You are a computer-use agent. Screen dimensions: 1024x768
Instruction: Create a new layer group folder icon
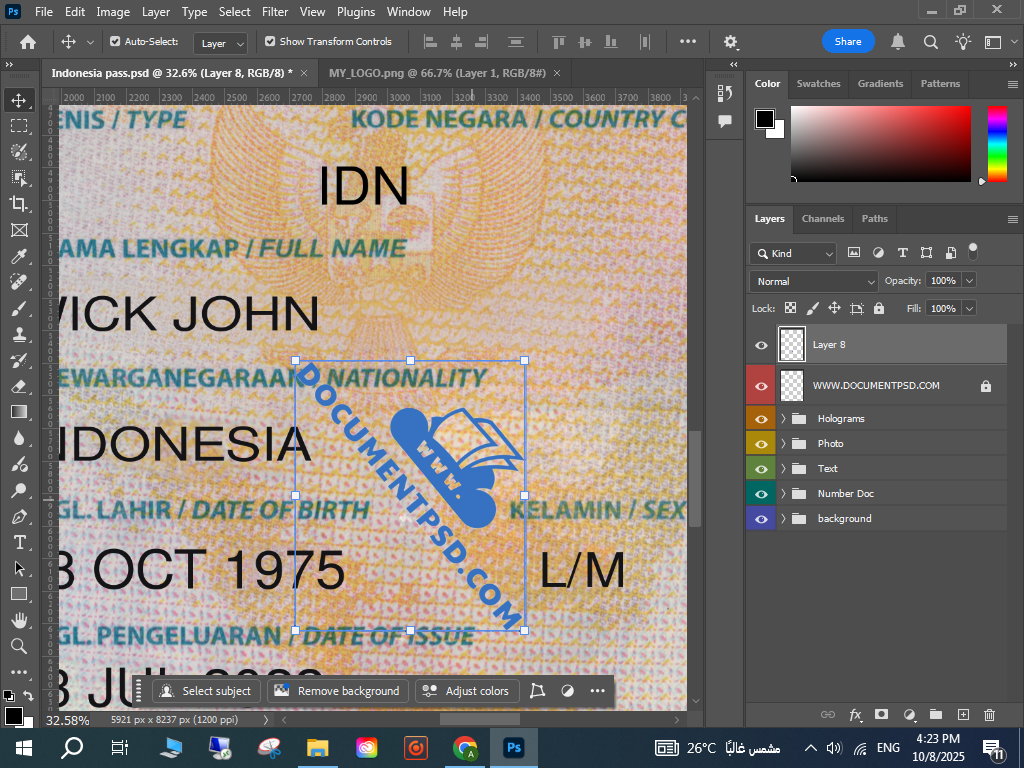point(935,715)
